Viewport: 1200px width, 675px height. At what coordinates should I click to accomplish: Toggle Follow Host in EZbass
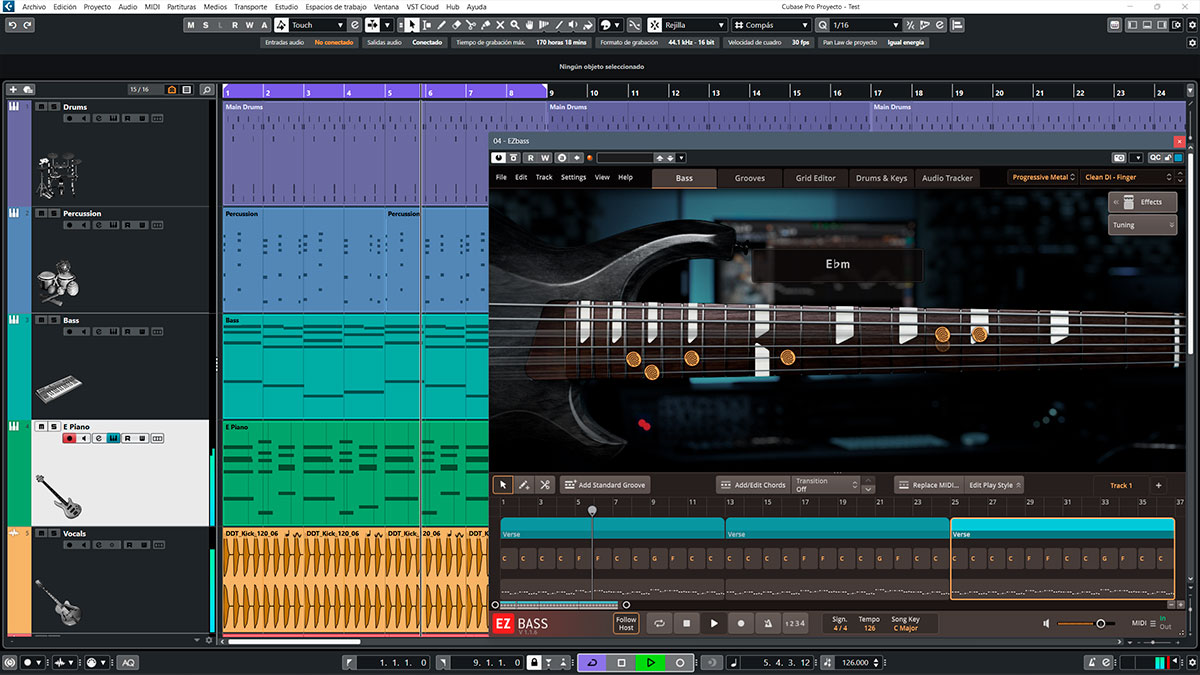click(626, 623)
